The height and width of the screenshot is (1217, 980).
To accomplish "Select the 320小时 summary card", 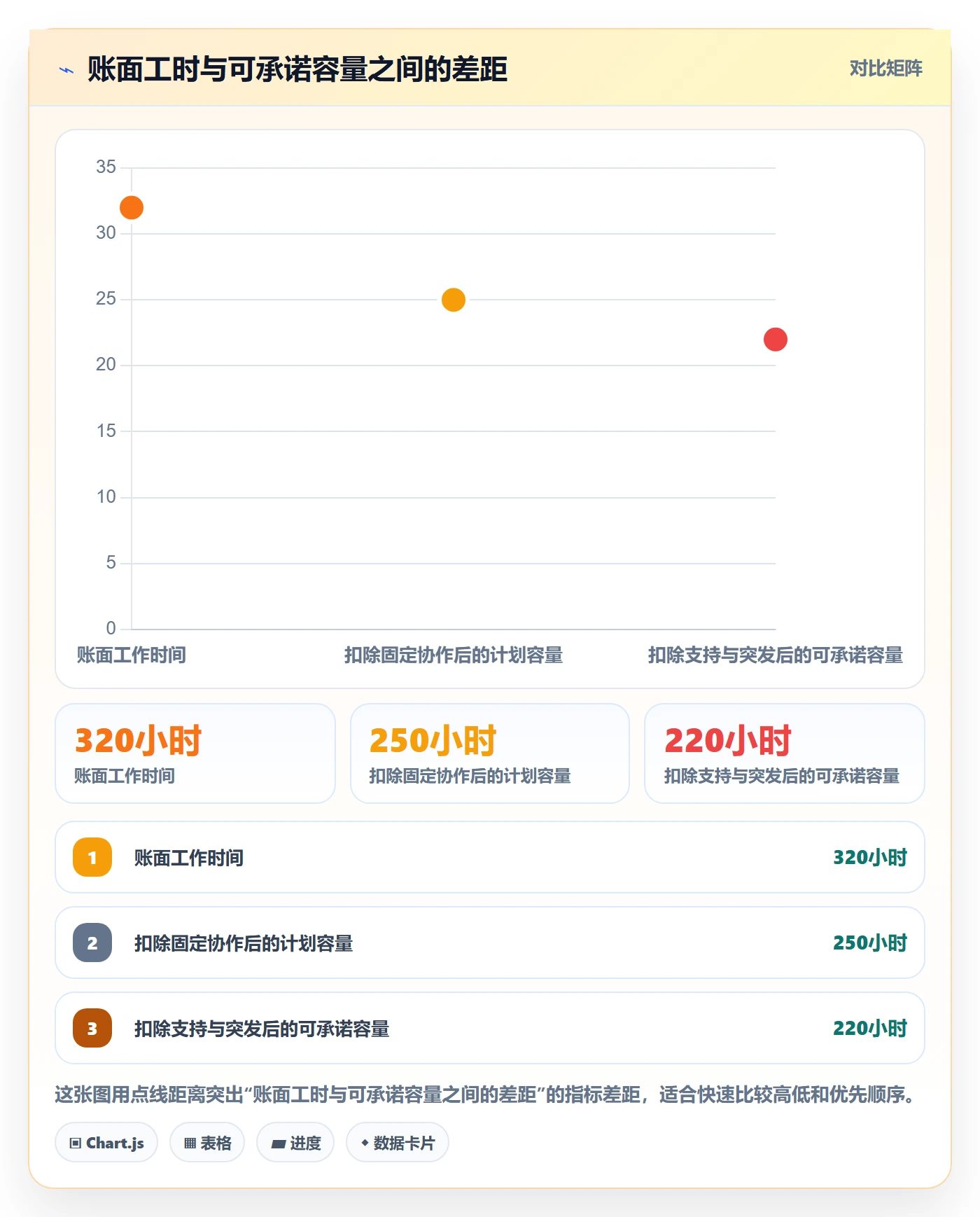I will (195, 753).
